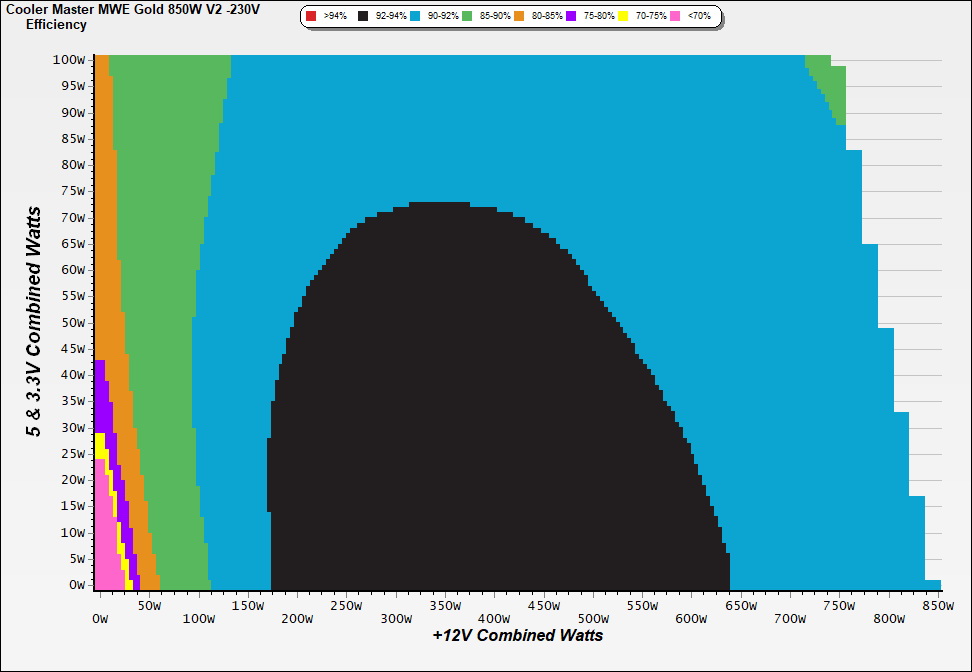This screenshot has height=672, width=972.
Task: Click the green 85-90% legend swatch
Action: (467, 17)
